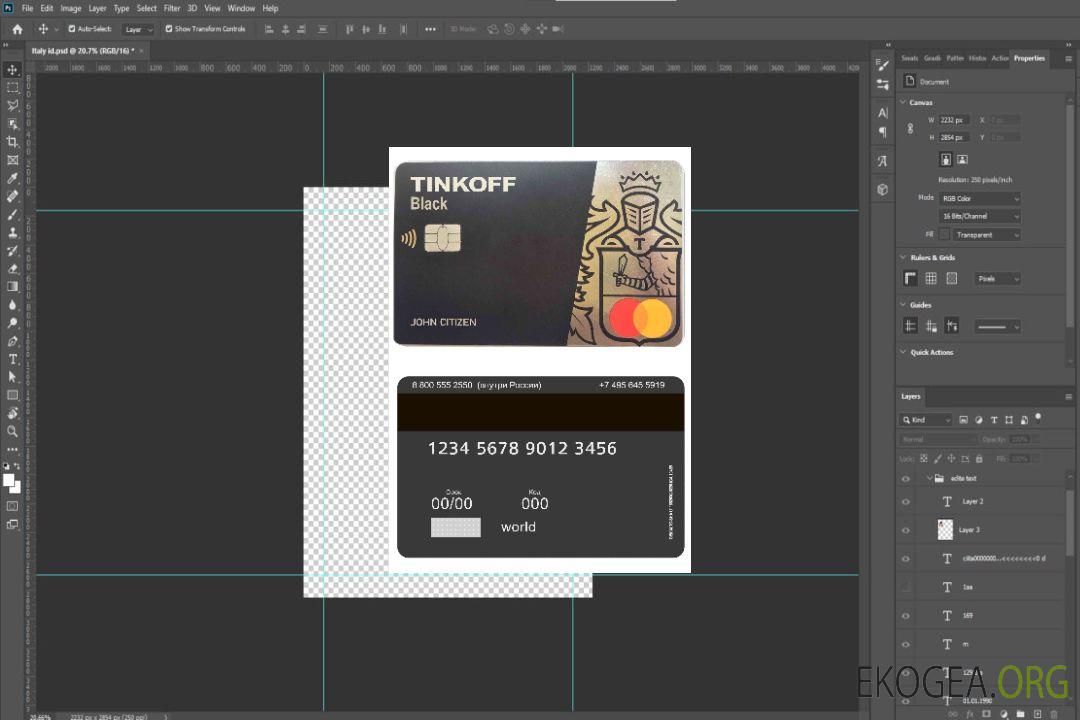Select the Hand tool
This screenshot has height=720, width=1080.
tap(12, 413)
